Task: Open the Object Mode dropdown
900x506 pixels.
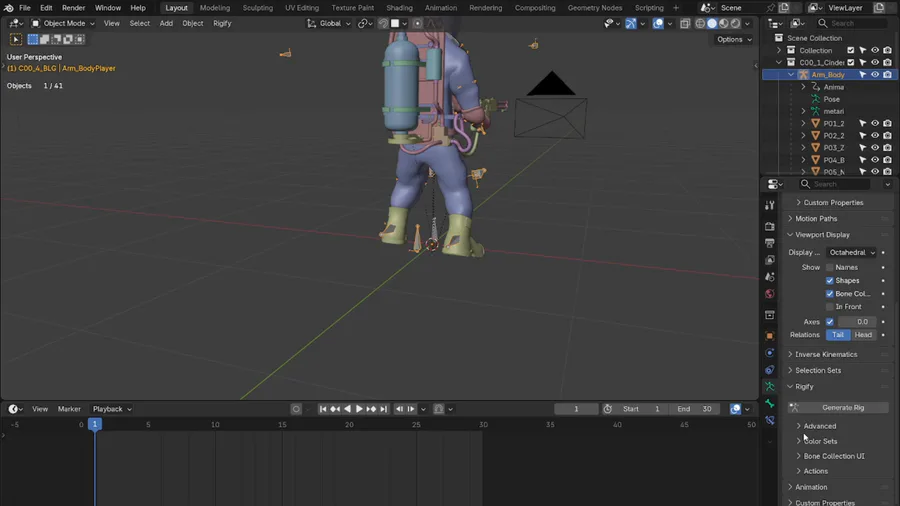Action: (x=63, y=24)
